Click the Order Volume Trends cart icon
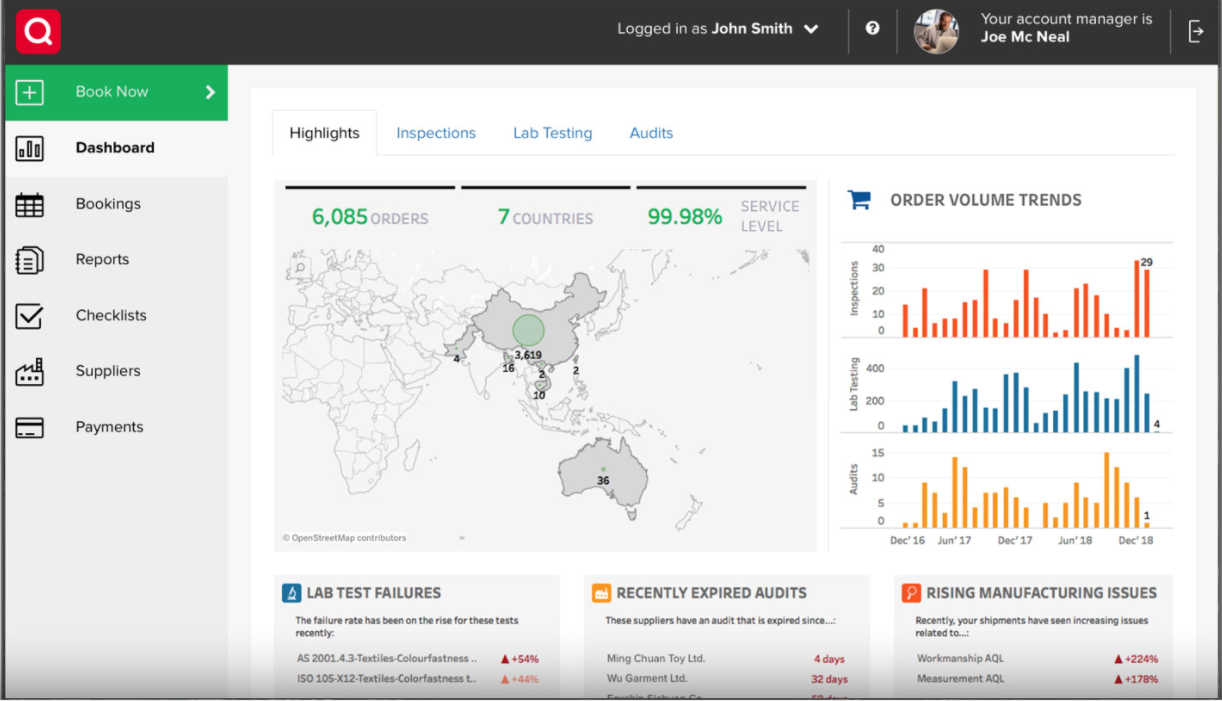 click(x=859, y=200)
